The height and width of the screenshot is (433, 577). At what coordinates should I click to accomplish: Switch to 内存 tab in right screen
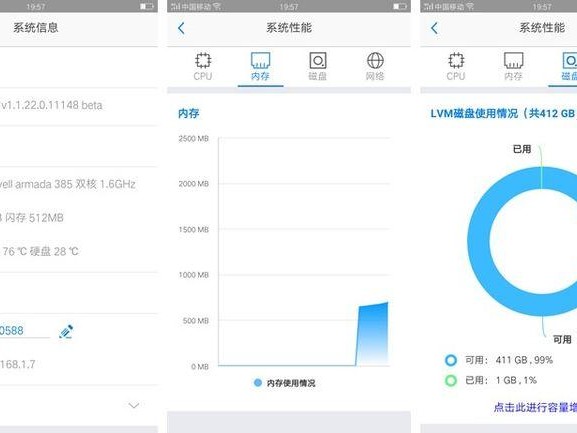click(513, 66)
